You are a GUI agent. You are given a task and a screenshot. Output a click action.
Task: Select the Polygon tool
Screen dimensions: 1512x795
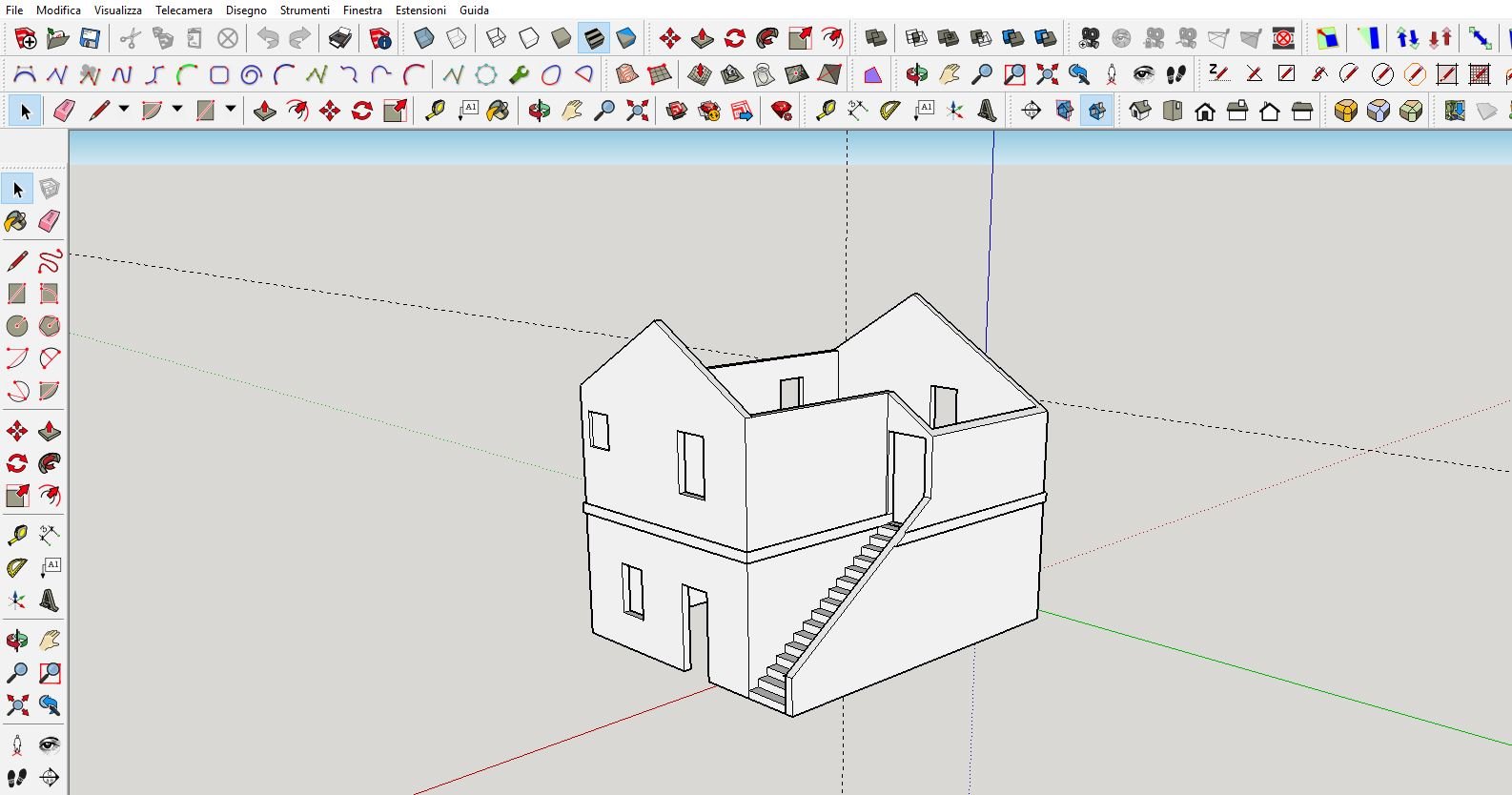50,326
